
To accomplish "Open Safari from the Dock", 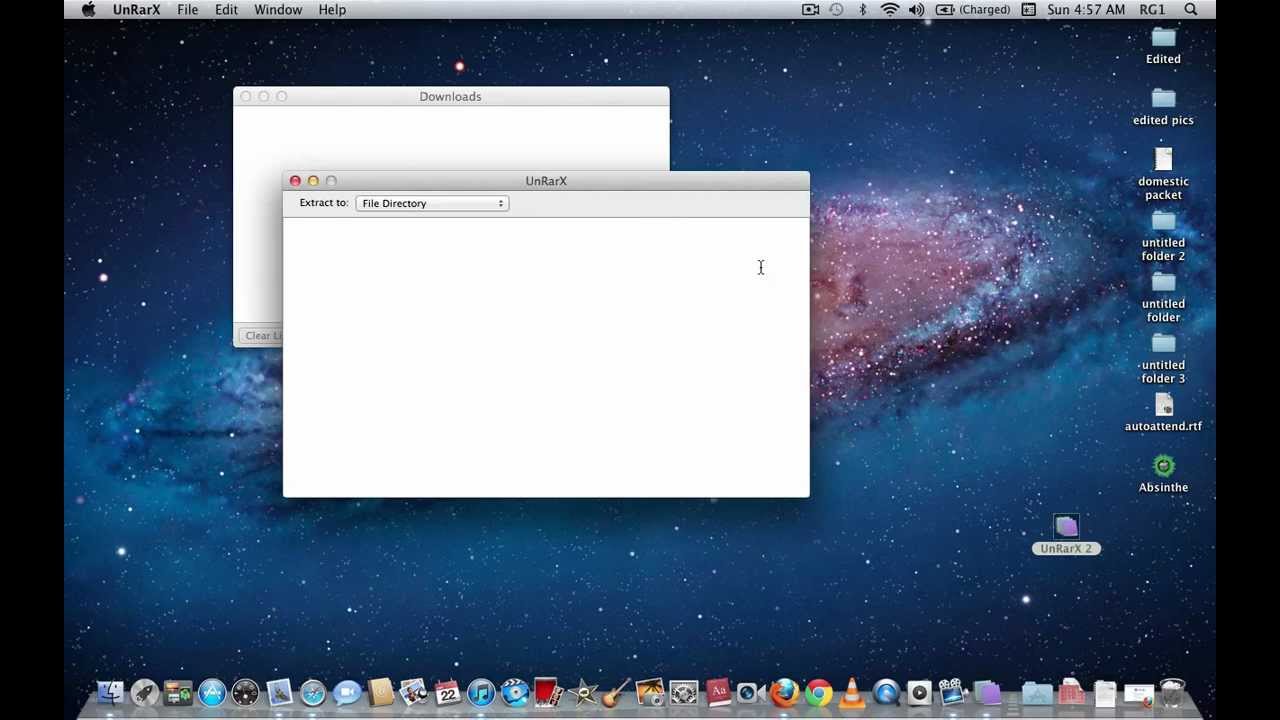I will point(313,692).
